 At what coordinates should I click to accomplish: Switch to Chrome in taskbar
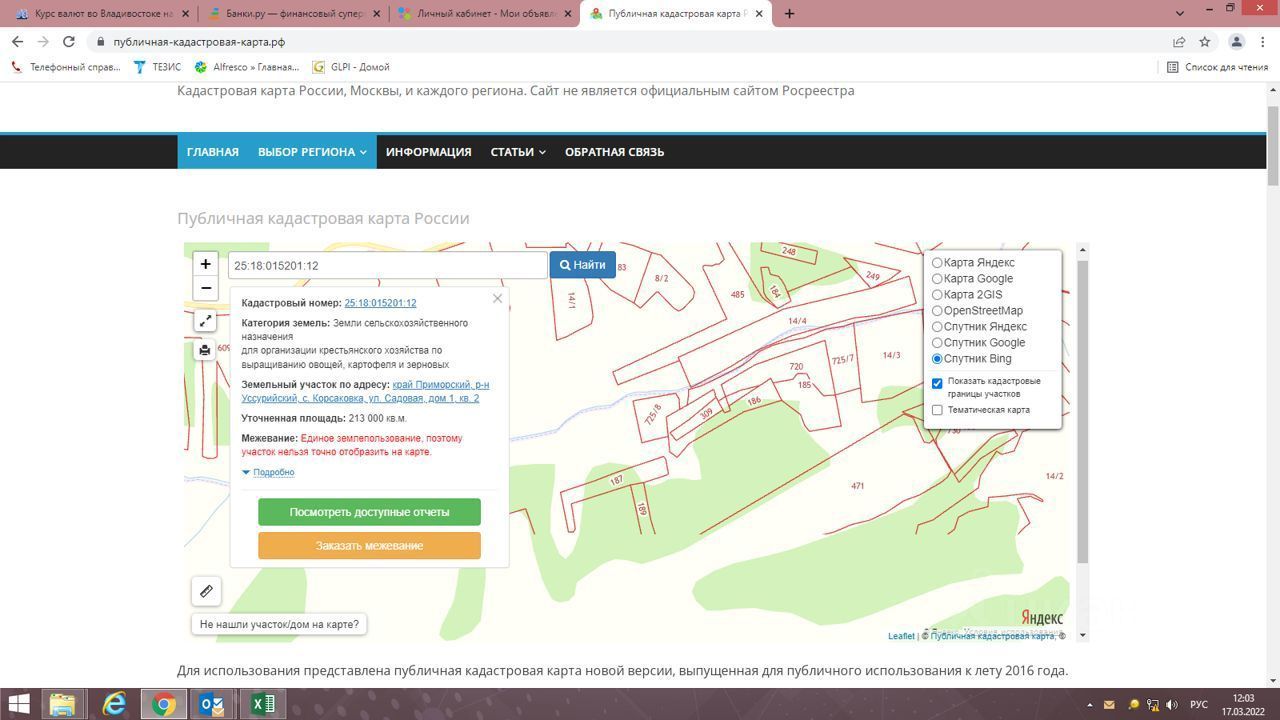164,704
